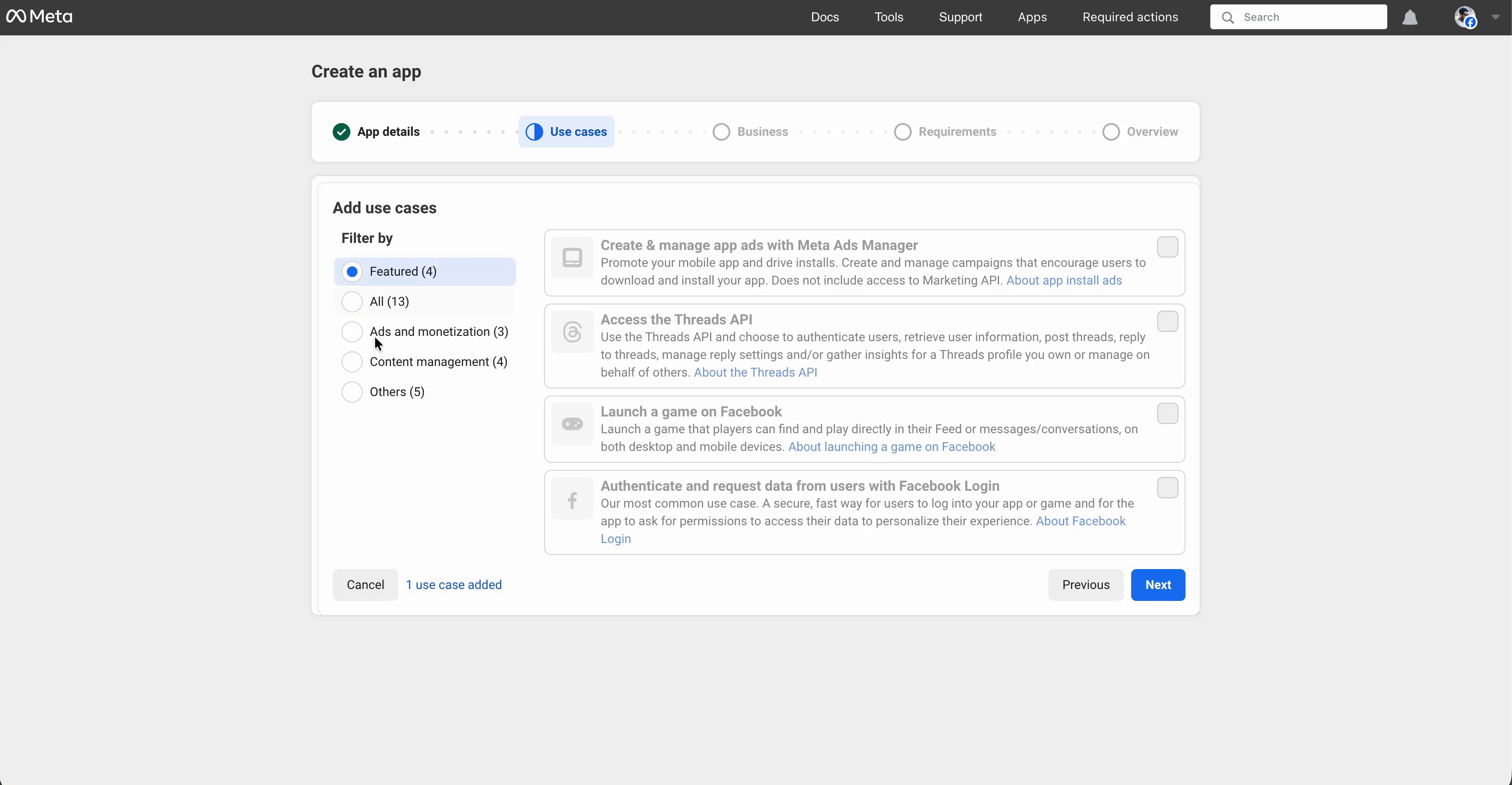Screen dimensions: 1512x785
Task: Click the app ads device icon
Action: 572,258
